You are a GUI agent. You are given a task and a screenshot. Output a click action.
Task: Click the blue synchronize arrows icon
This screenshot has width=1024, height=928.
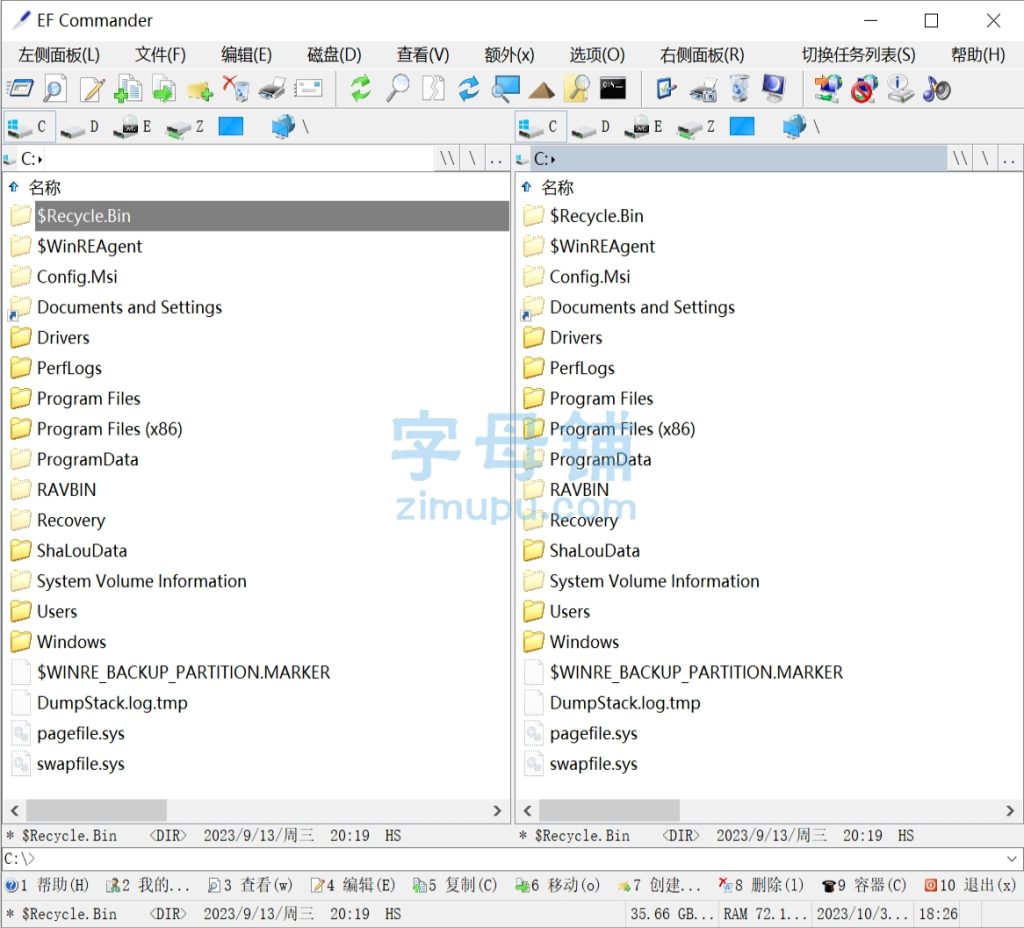point(469,89)
